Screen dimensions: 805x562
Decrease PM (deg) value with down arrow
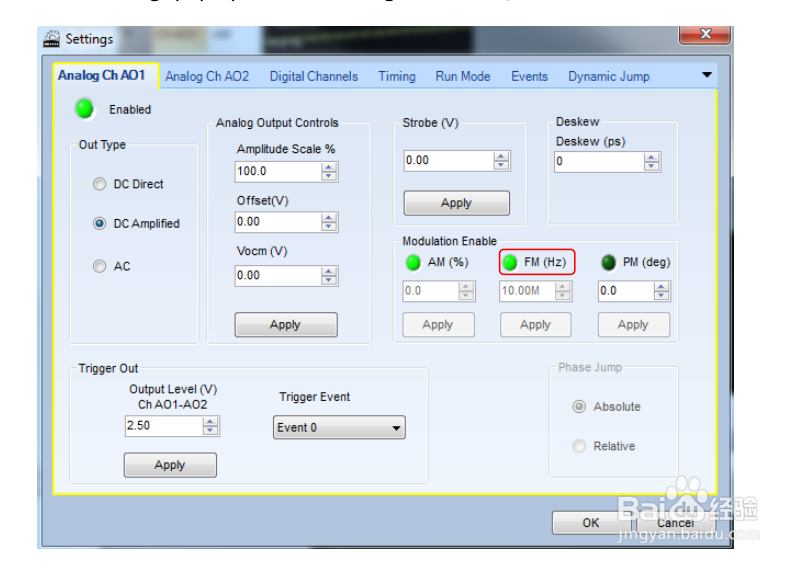[661, 296]
